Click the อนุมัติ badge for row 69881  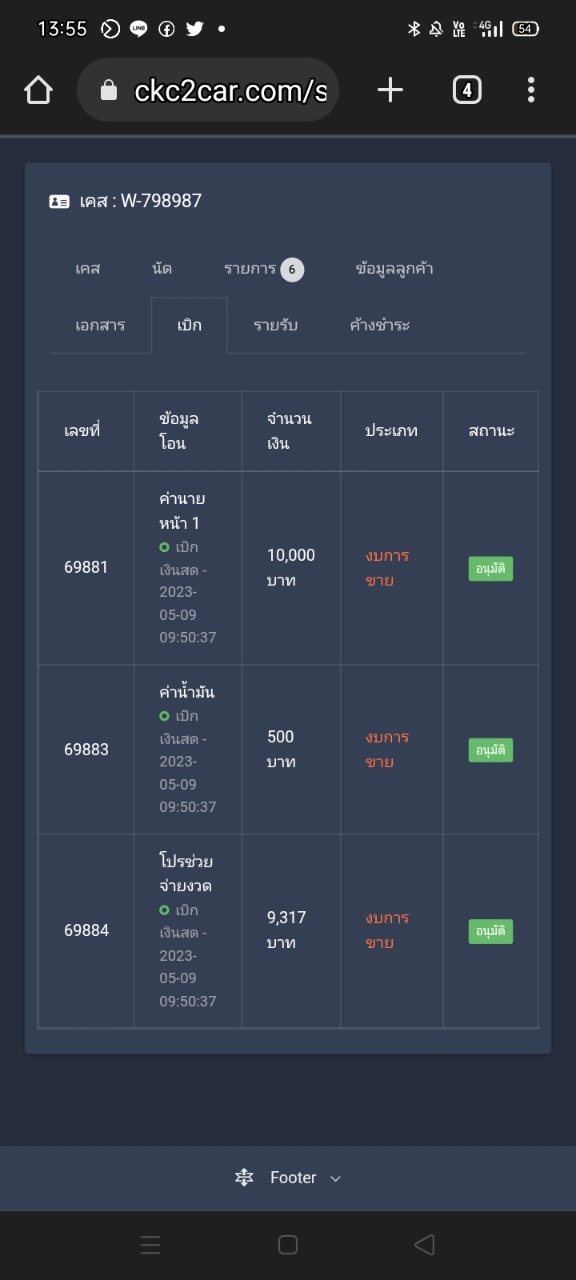click(491, 569)
